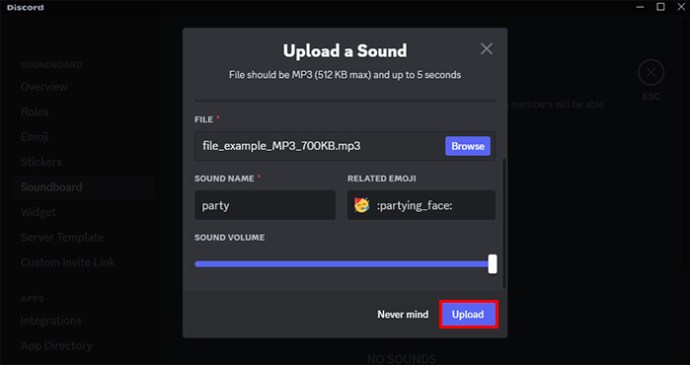Go to the Emoji settings section

(34, 137)
